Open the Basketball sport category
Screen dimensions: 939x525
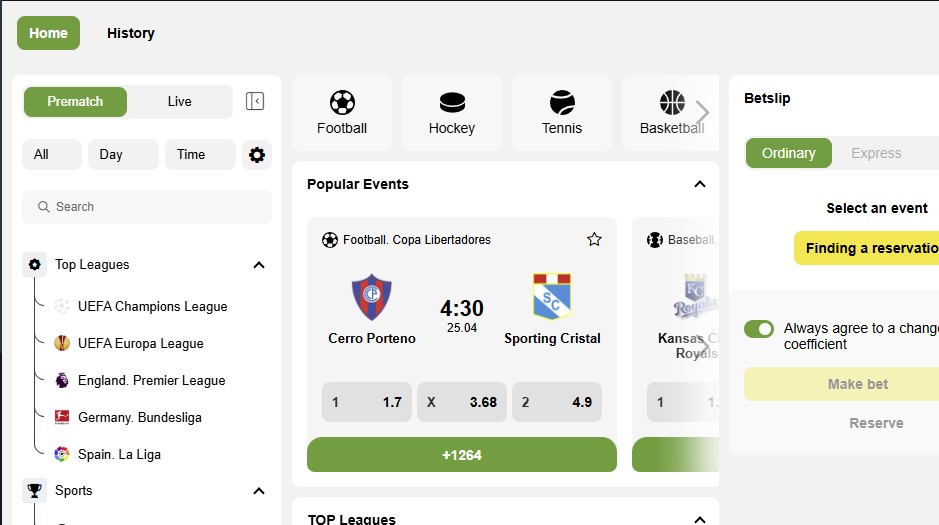[x=671, y=113]
